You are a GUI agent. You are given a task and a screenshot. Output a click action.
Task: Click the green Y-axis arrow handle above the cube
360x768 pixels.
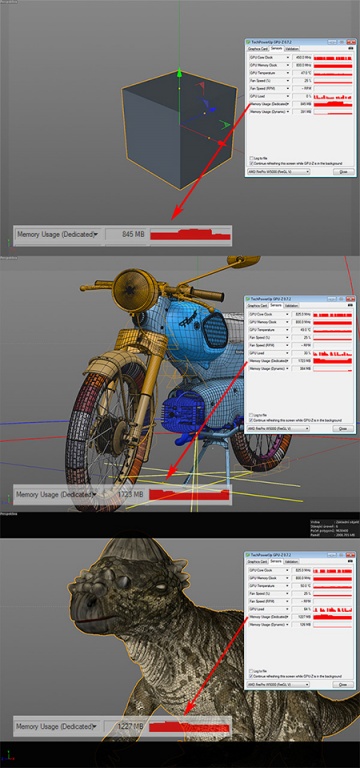tap(179, 73)
